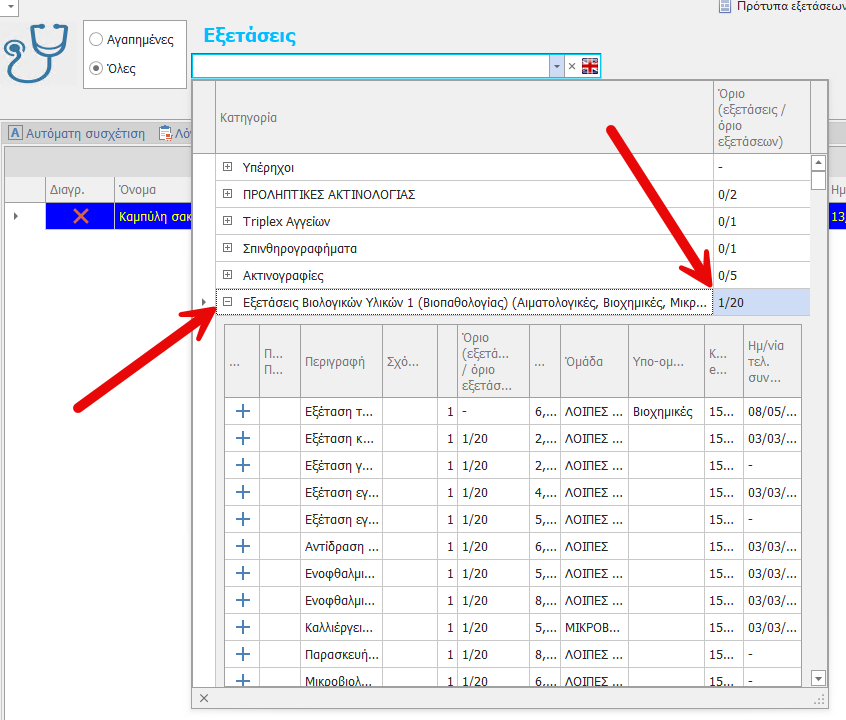Screen dimensions: 846x720
Task: Click the first Ενοφθαλμι... description cell
Action: [341, 574]
